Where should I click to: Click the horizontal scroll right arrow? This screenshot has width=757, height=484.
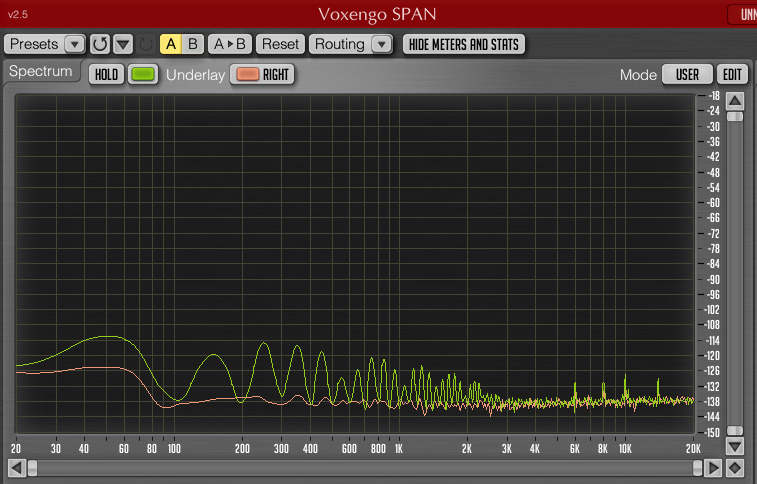point(713,467)
